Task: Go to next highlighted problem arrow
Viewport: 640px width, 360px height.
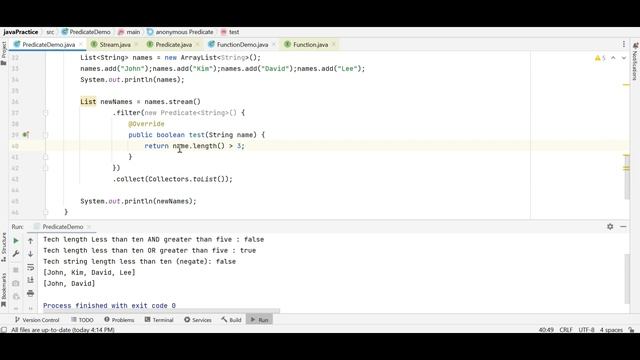Action: pyautogui.click(x=624, y=58)
